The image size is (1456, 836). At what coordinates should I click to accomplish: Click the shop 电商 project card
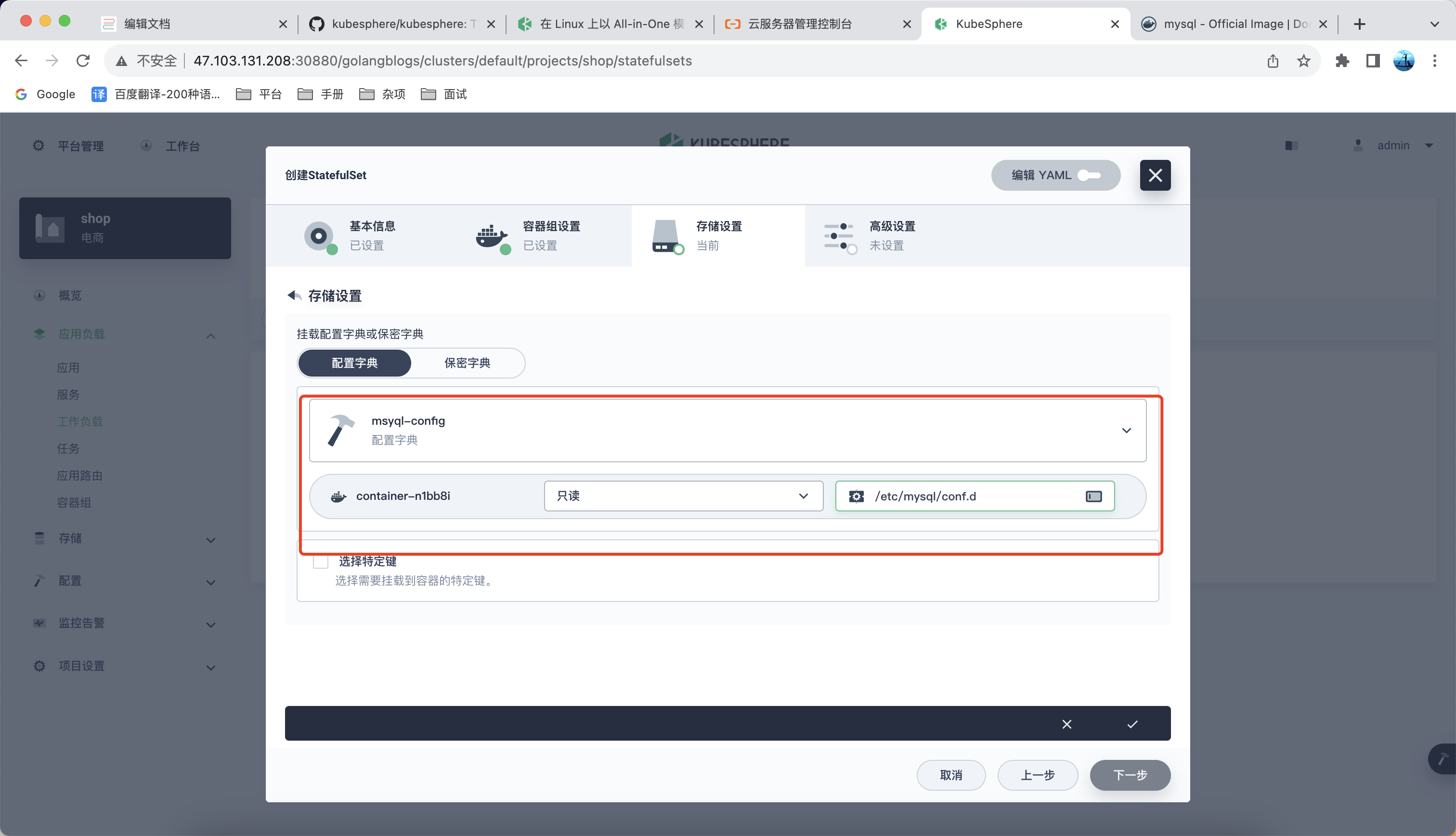pos(125,228)
